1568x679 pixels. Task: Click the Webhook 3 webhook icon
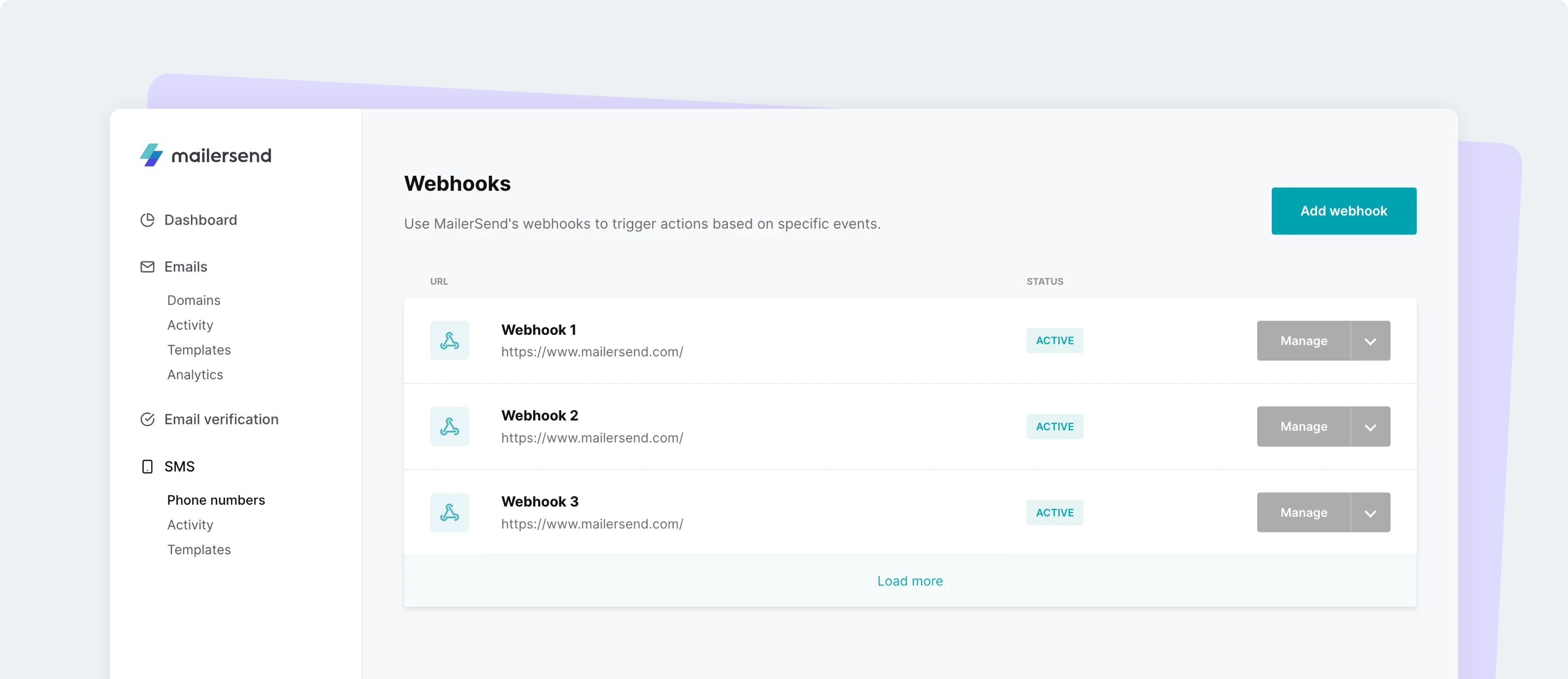(449, 513)
